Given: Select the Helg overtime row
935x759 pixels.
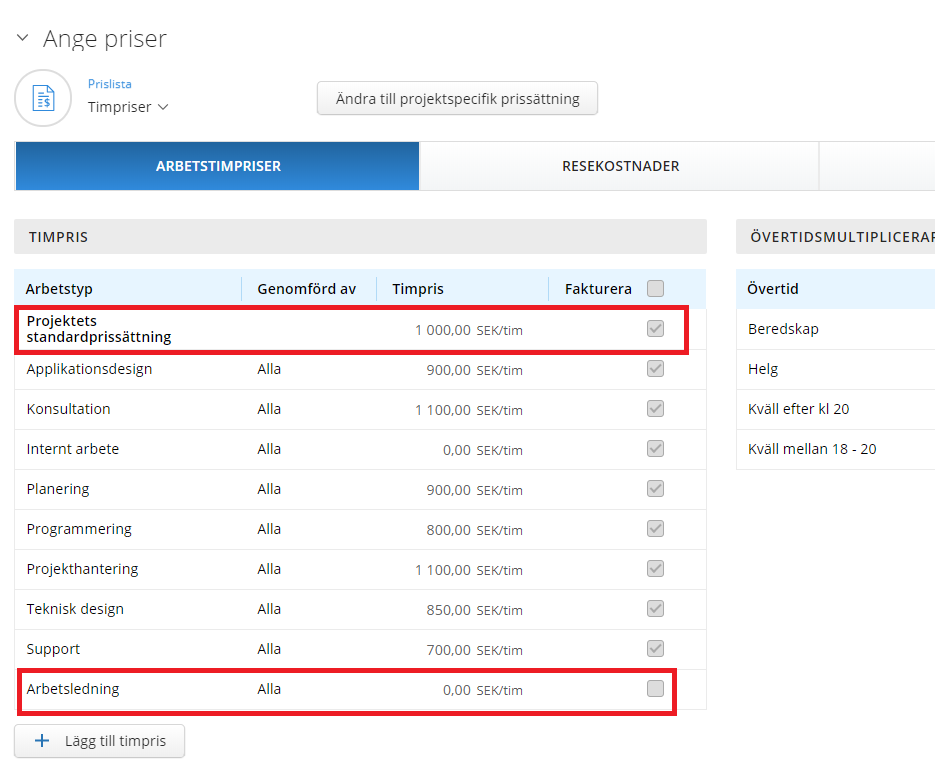Looking at the screenshot, I should pyautogui.click(x=835, y=368).
